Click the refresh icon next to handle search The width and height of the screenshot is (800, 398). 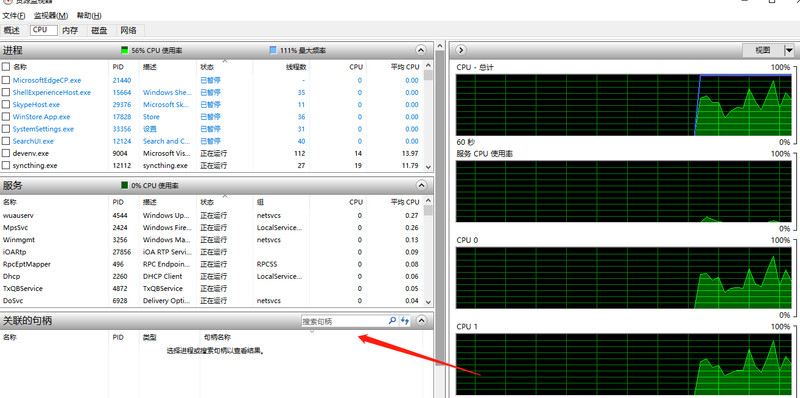[x=405, y=320]
